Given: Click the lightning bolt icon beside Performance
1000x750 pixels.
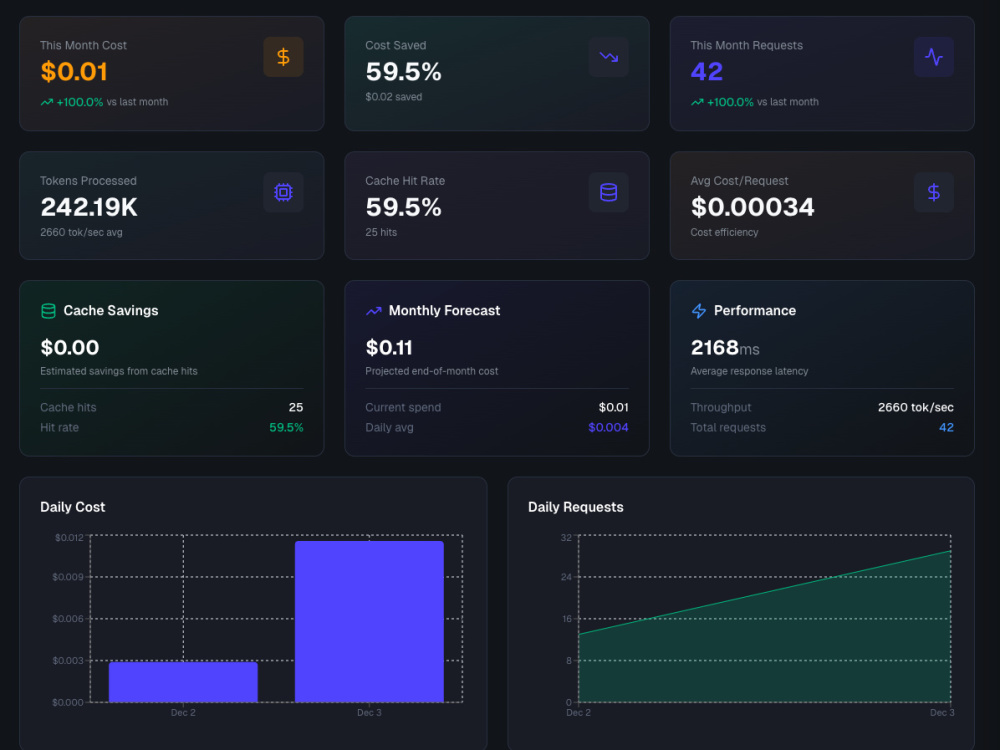Looking at the screenshot, I should point(699,311).
